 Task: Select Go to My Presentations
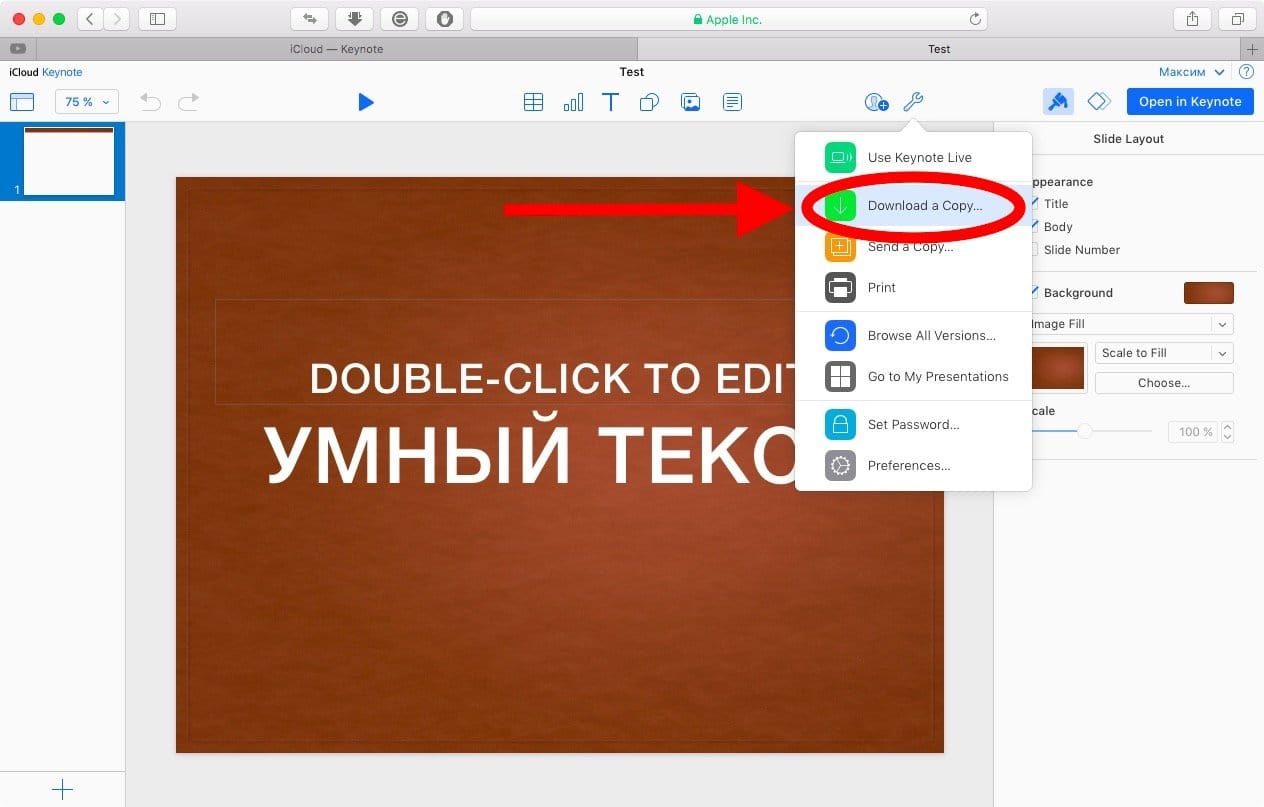pos(913,377)
